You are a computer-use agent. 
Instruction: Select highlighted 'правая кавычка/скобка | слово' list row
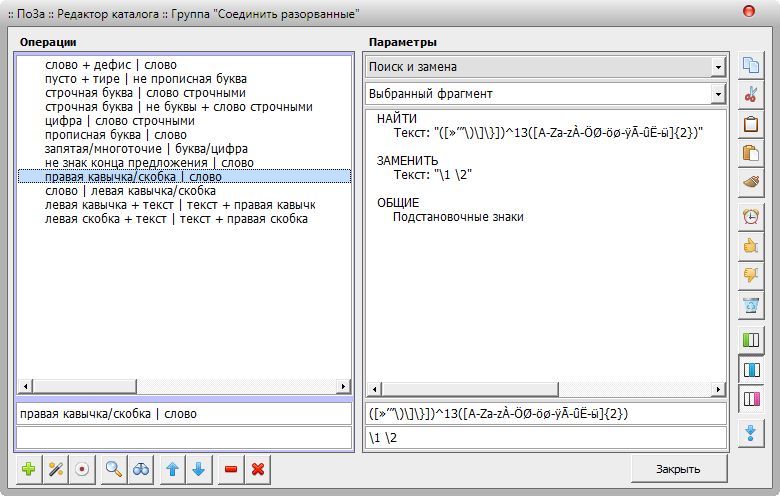185,177
